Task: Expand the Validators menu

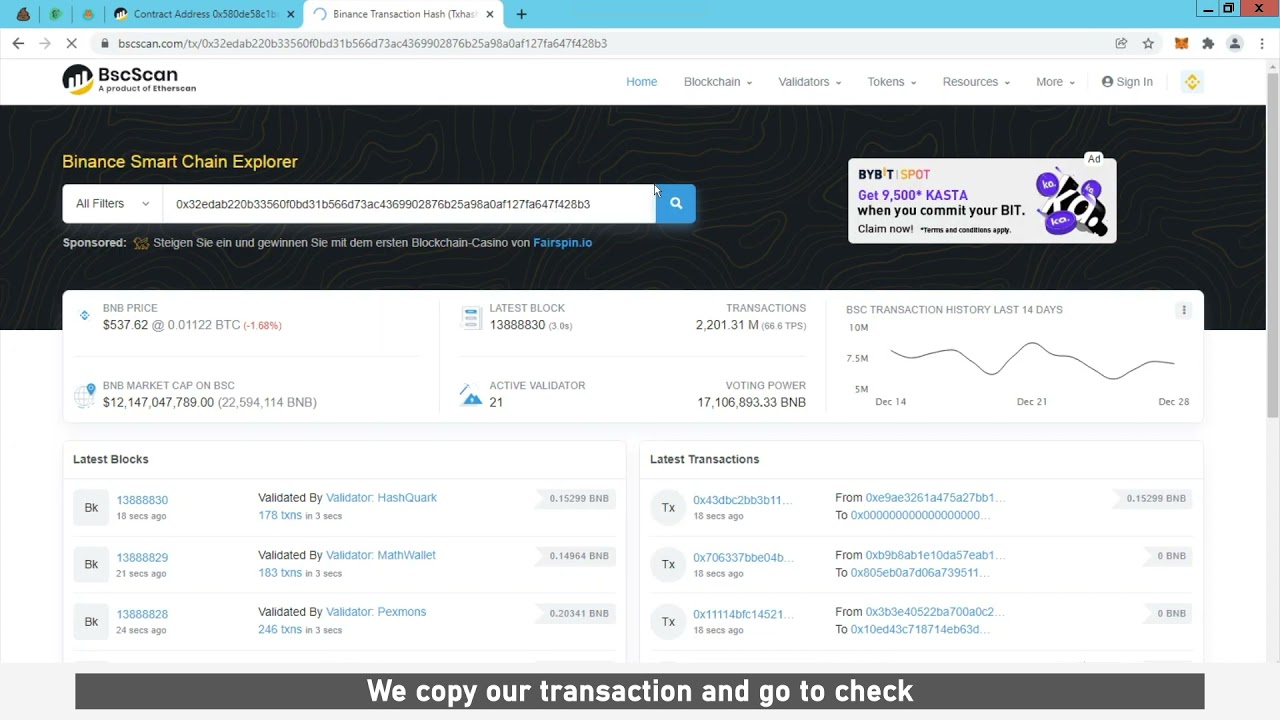Action: (x=809, y=82)
